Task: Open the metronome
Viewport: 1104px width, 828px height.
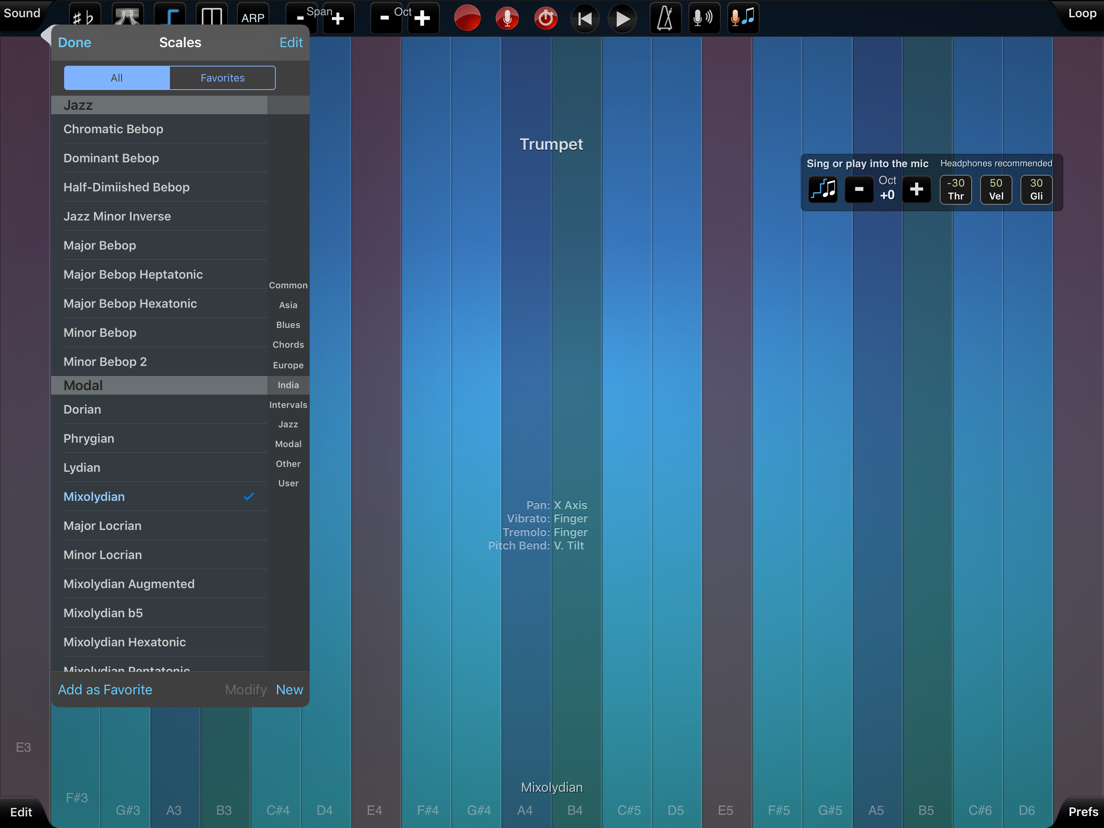Action: point(664,18)
